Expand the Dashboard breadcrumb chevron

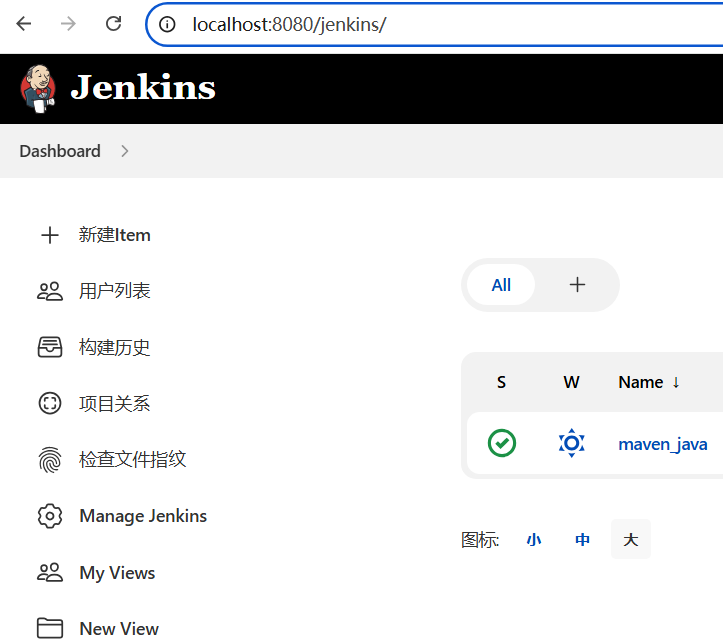124,151
